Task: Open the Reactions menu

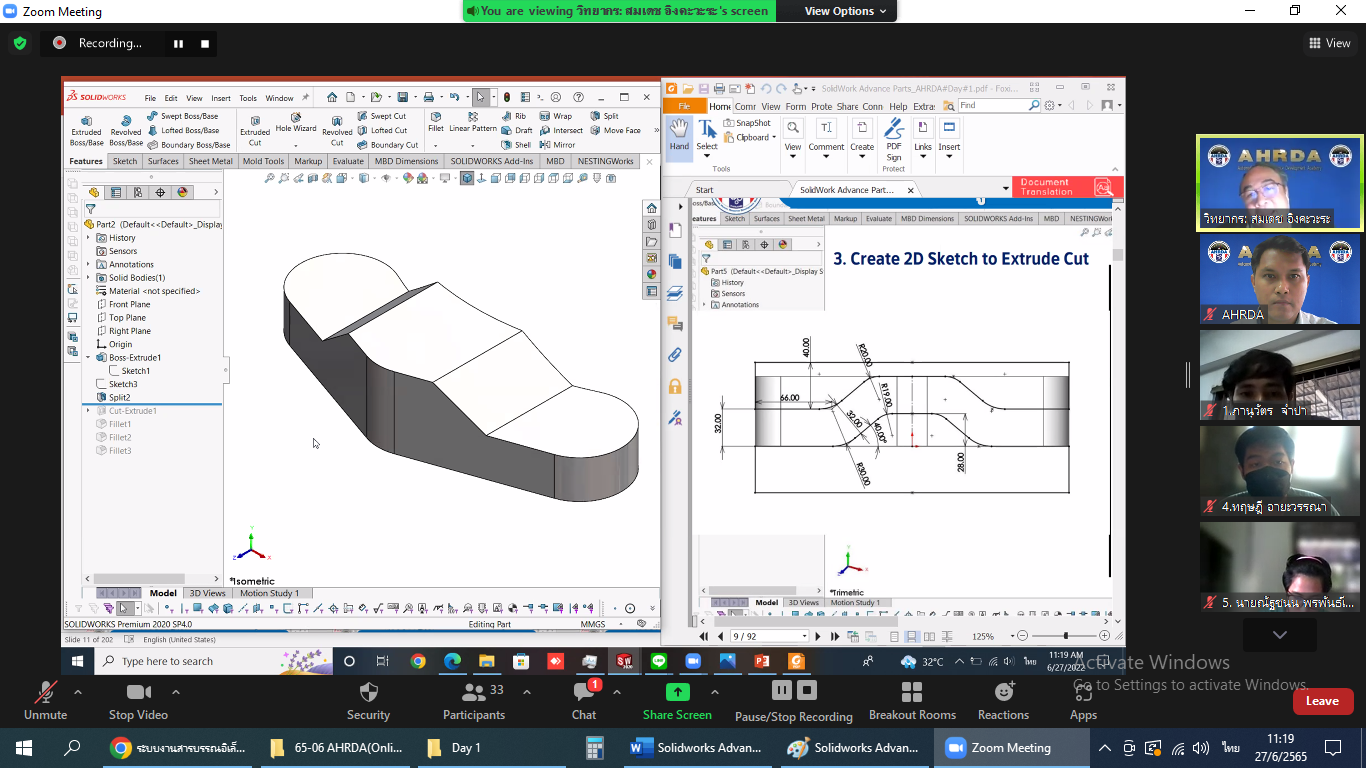Action: point(1003,693)
